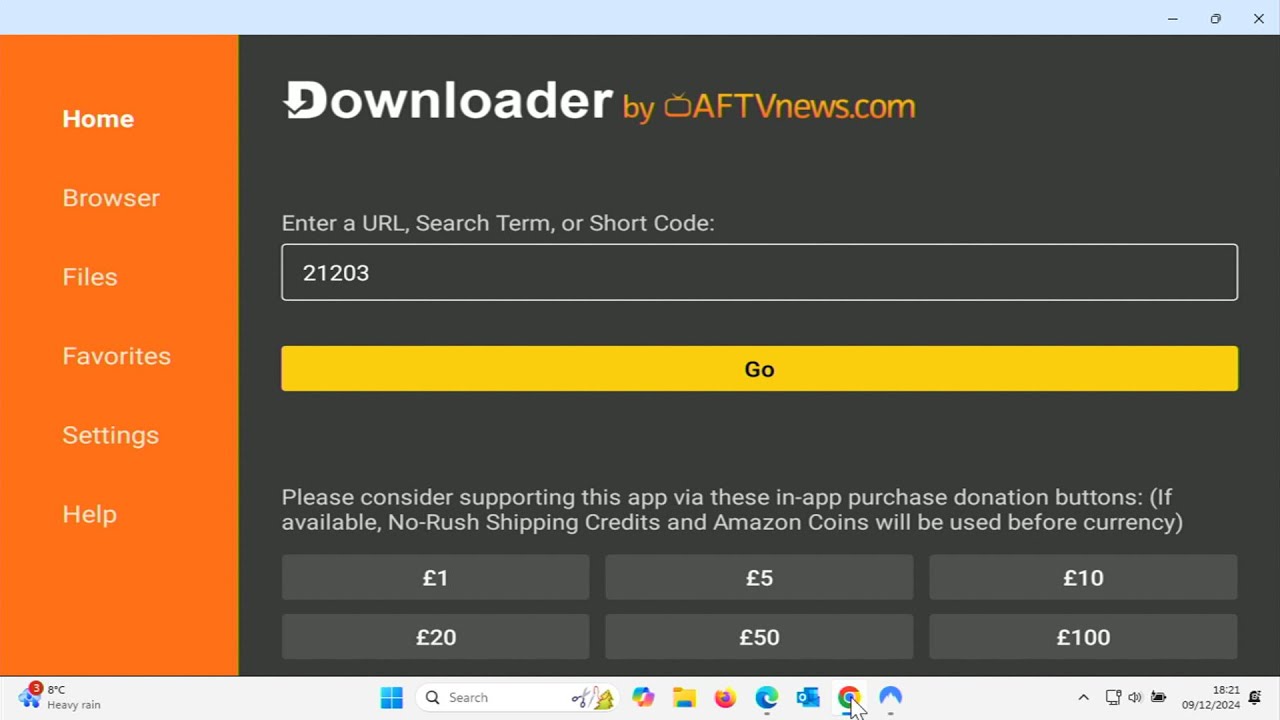This screenshot has width=1280, height=720.
Task: Open the NordVPN taskbar icon
Action: pyautogui.click(x=891, y=698)
